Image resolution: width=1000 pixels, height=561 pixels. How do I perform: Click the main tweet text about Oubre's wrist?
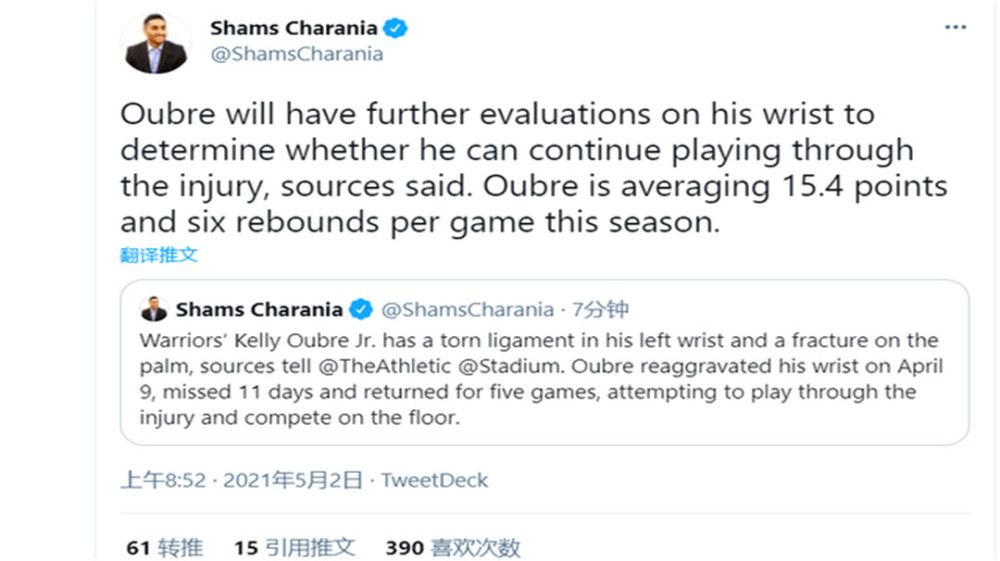coord(534,168)
